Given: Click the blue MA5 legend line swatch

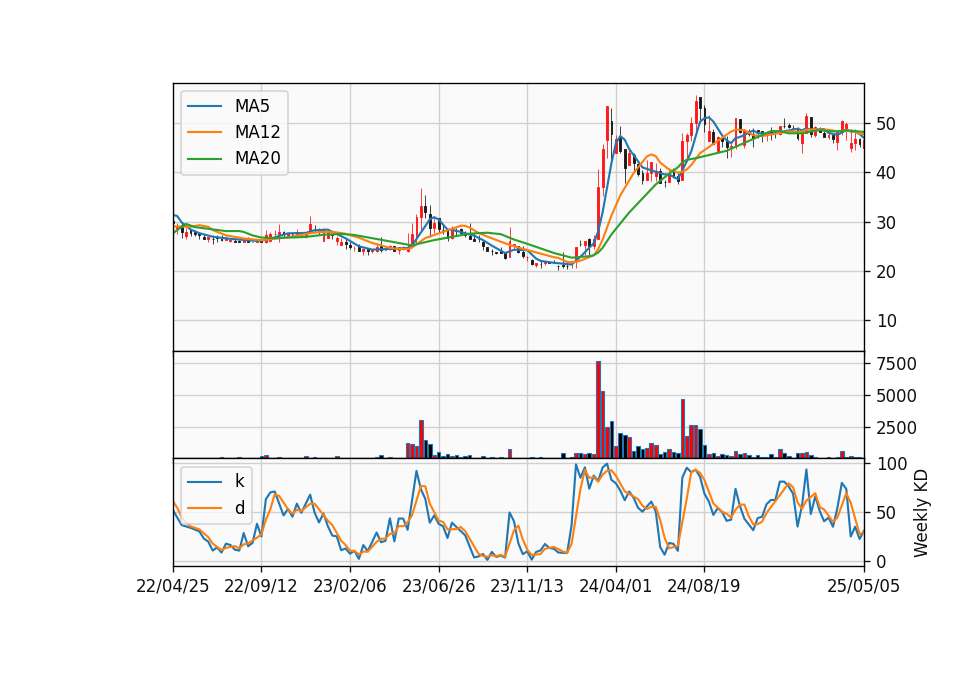Looking at the screenshot, I should click(x=204, y=107).
